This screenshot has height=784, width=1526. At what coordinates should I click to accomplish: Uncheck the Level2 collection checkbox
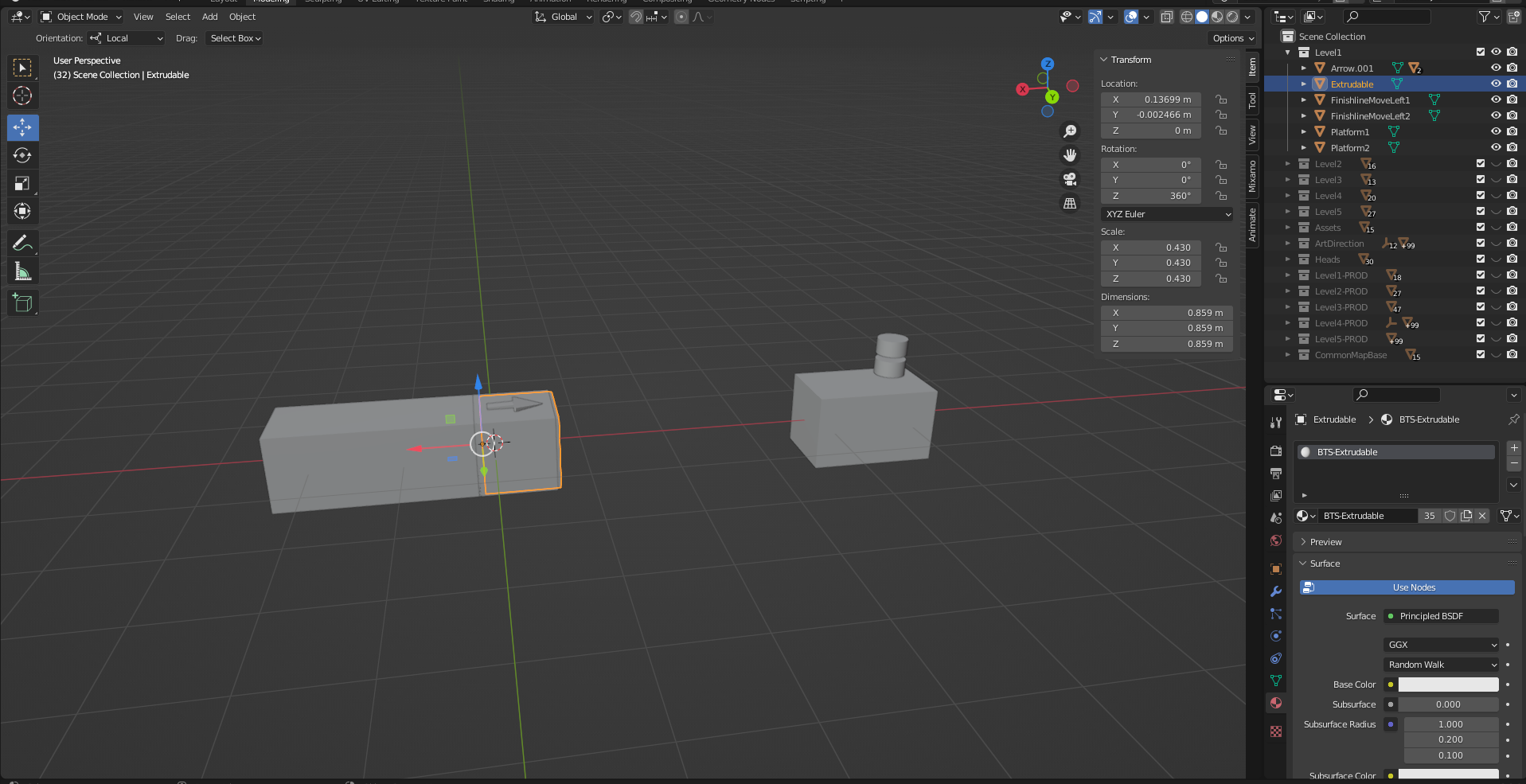coord(1481,164)
